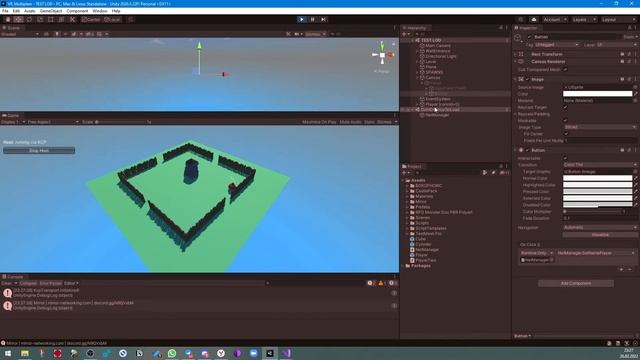Viewport: 640px width, 360px height.
Task: Switch to the Game tab
Action: [x=11, y=116]
